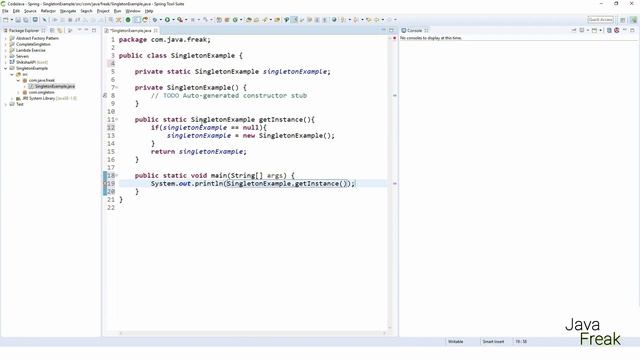Select SingletonExample.java in the tree
640x360 pixels.
[55, 86]
